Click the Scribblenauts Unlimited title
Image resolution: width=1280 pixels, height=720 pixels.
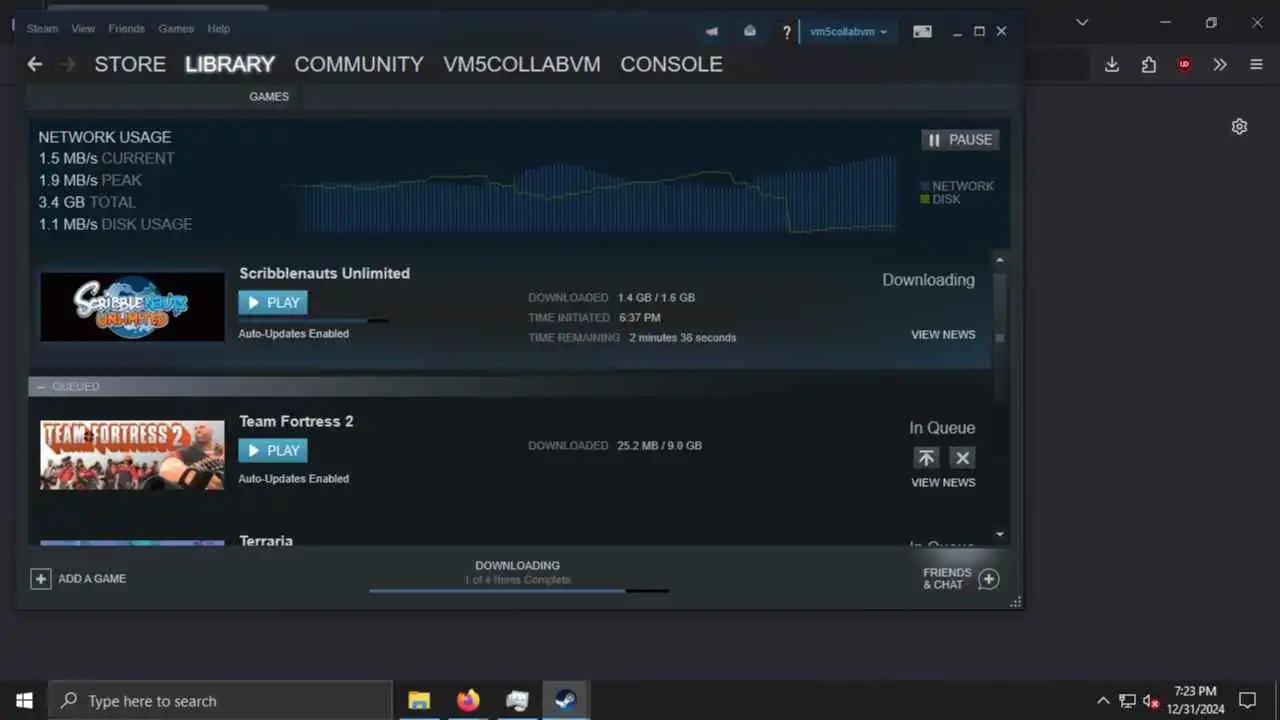pos(325,273)
